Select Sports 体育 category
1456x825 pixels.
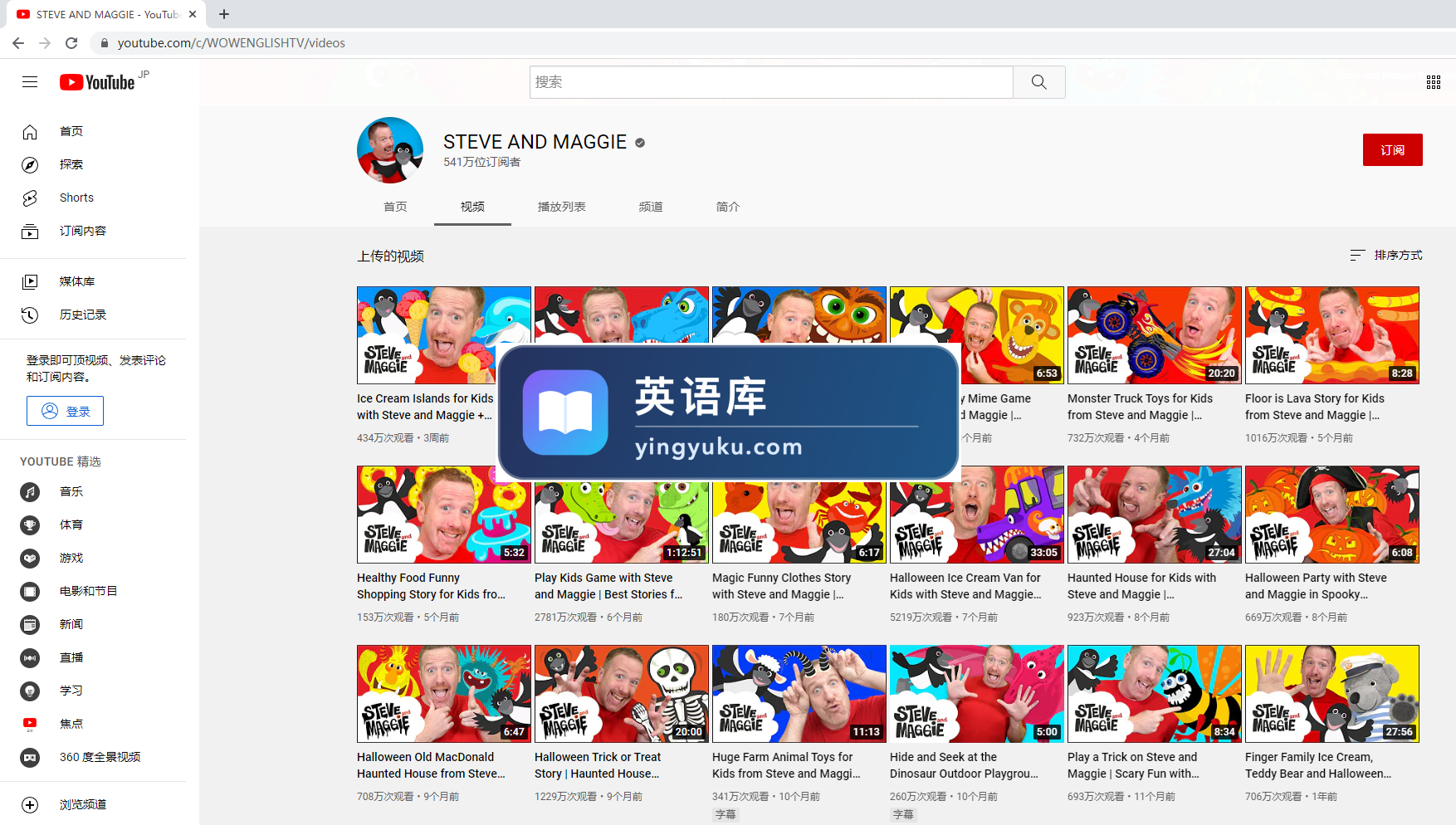click(x=71, y=525)
